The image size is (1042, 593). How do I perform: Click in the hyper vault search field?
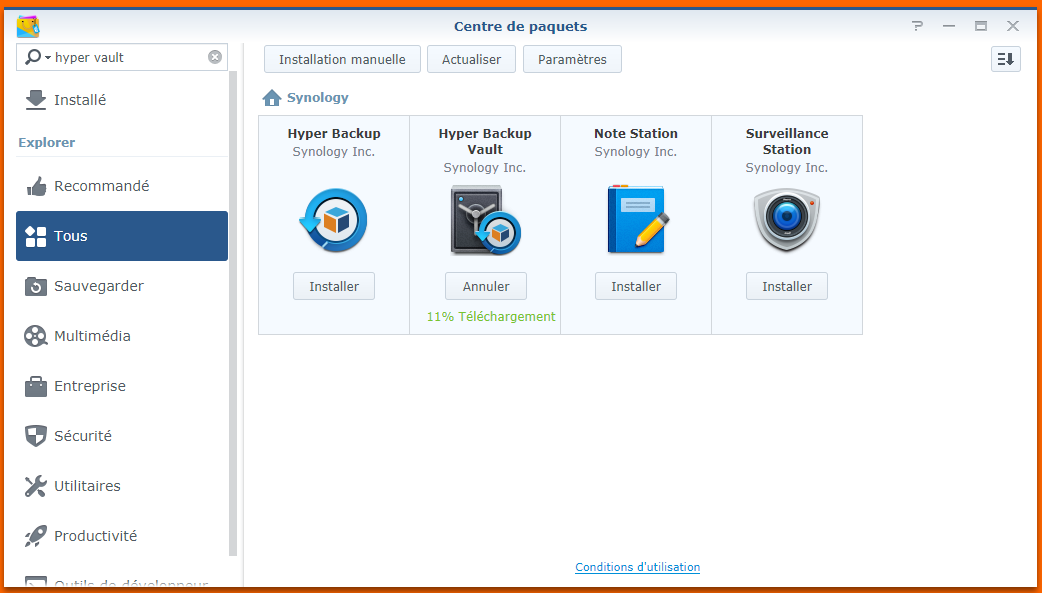tap(128, 57)
